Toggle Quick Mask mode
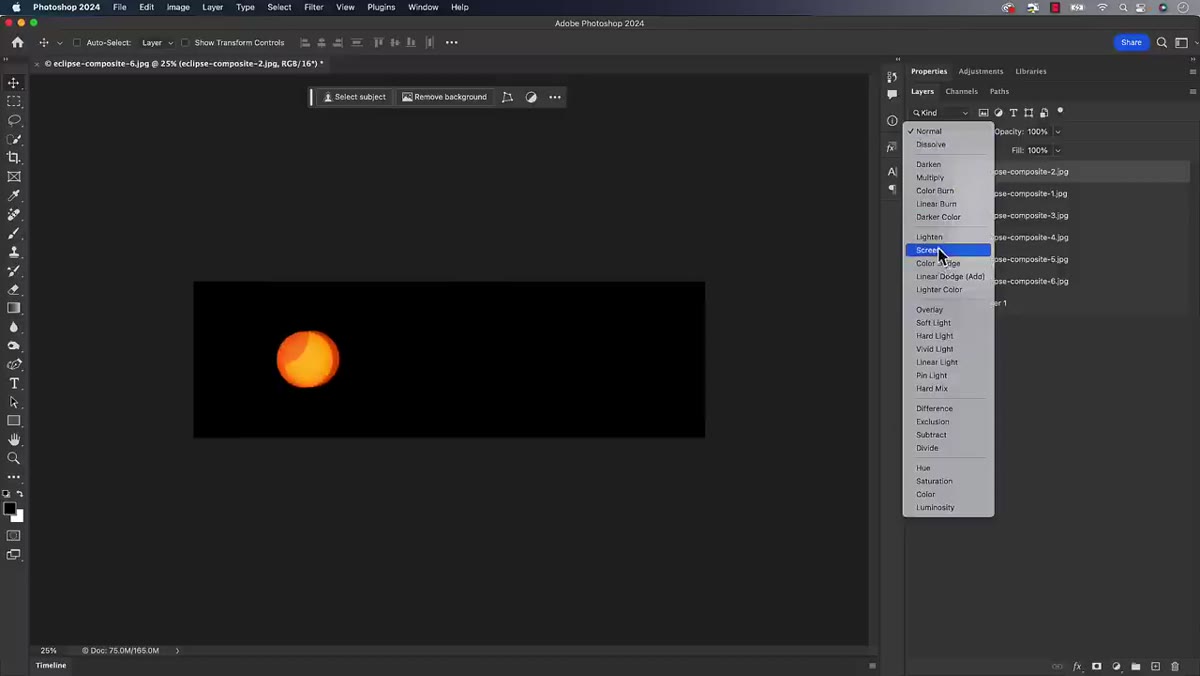1200x676 pixels. [x=14, y=536]
